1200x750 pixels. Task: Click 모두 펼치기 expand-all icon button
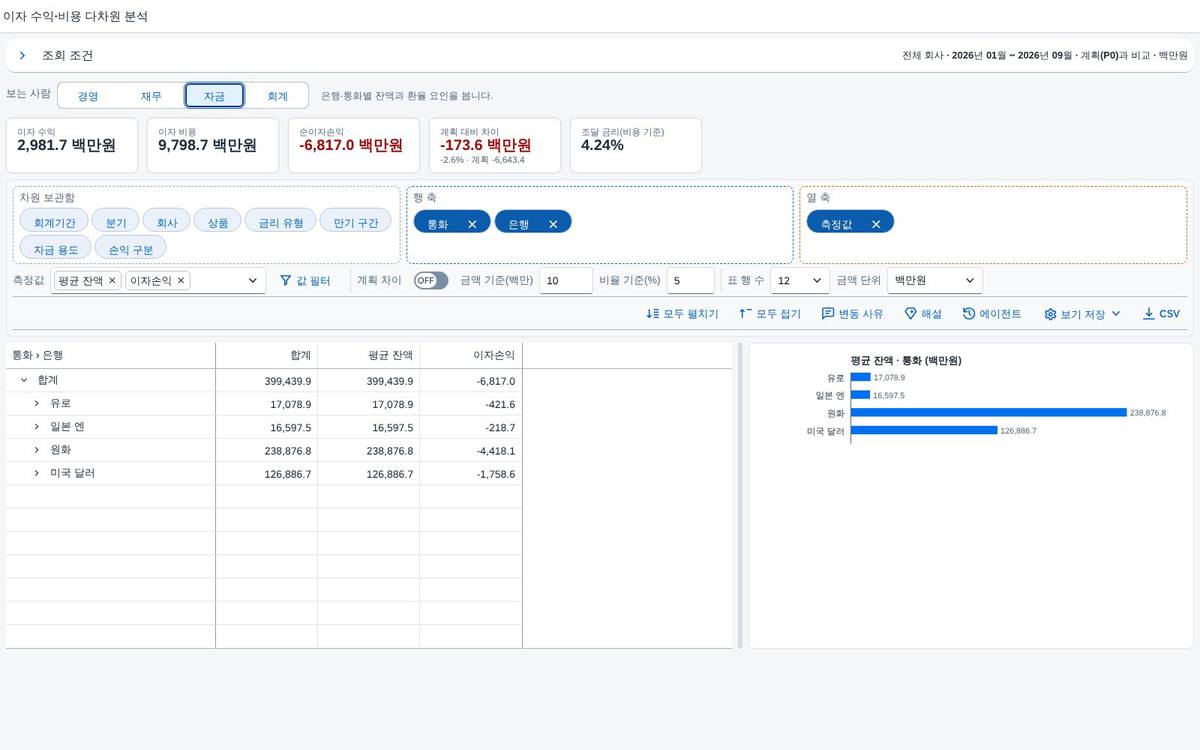coord(682,314)
